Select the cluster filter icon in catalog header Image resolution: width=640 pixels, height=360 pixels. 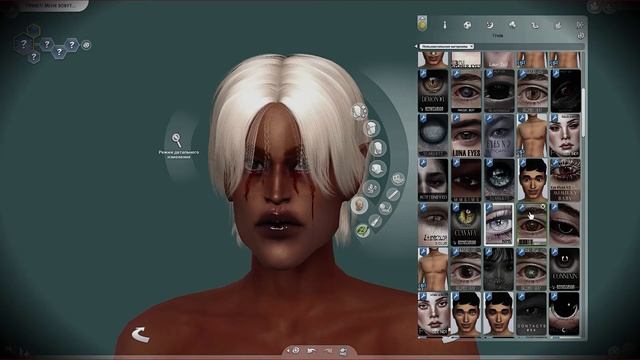click(x=512, y=25)
